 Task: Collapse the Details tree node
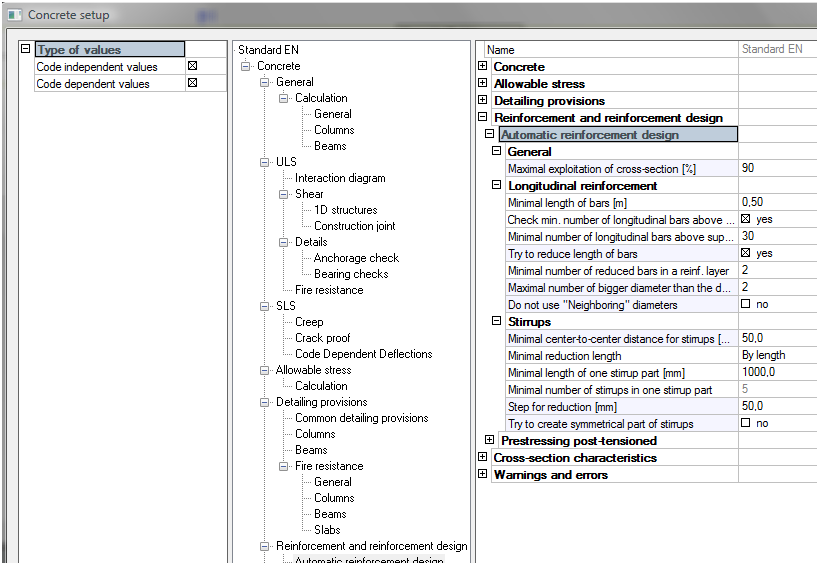click(283, 242)
